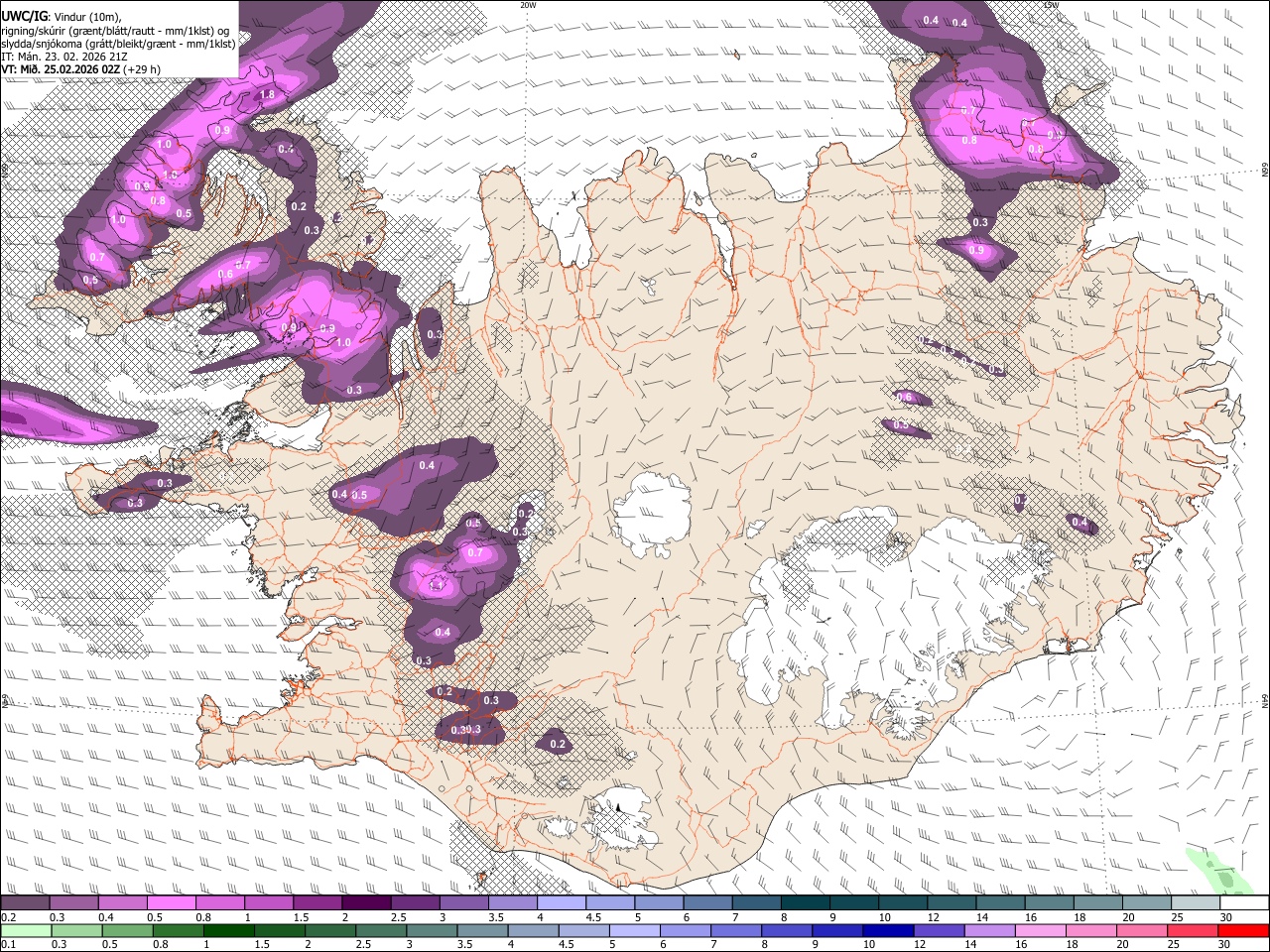Screen dimensions: 1270x952
Task: Select the light lavender 5 swatch on the rain scale
Action: (x=635, y=930)
